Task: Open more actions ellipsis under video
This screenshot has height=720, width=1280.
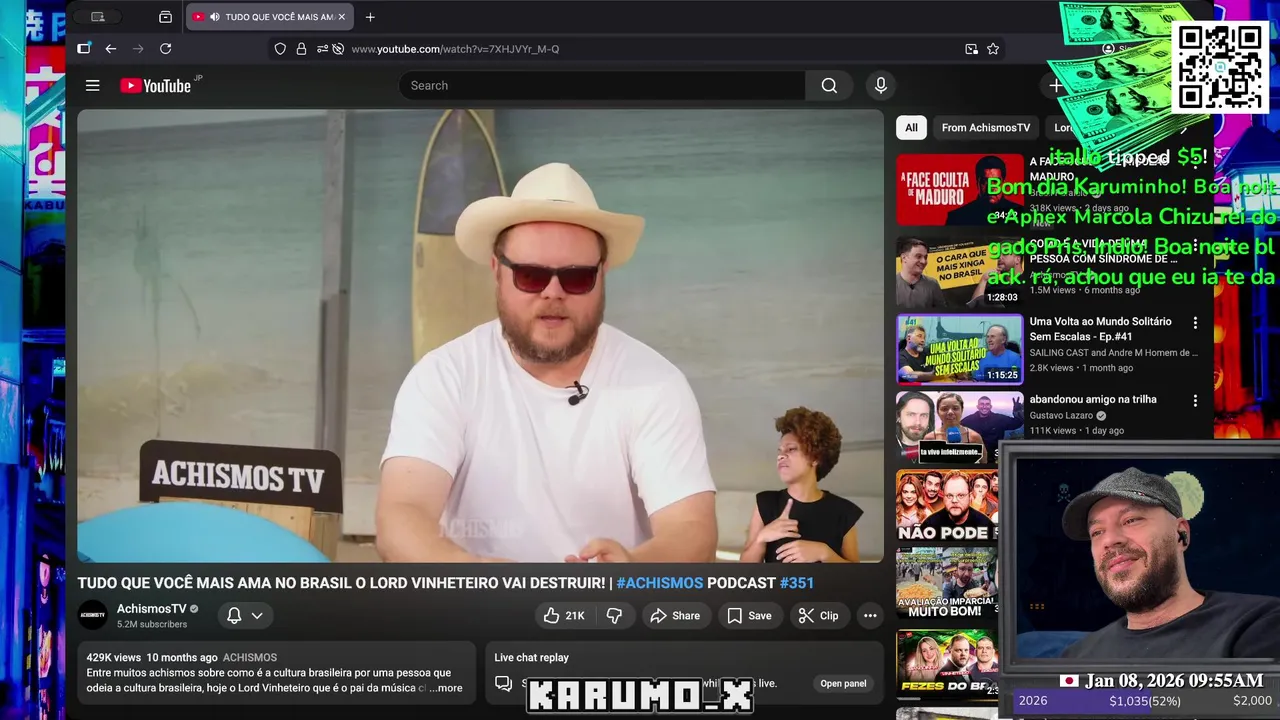Action: [870, 616]
